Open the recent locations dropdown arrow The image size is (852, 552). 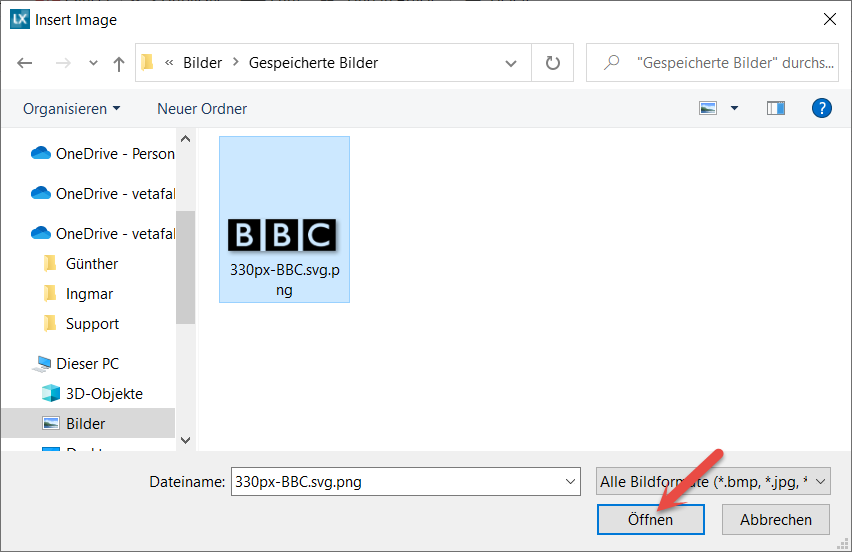point(94,63)
